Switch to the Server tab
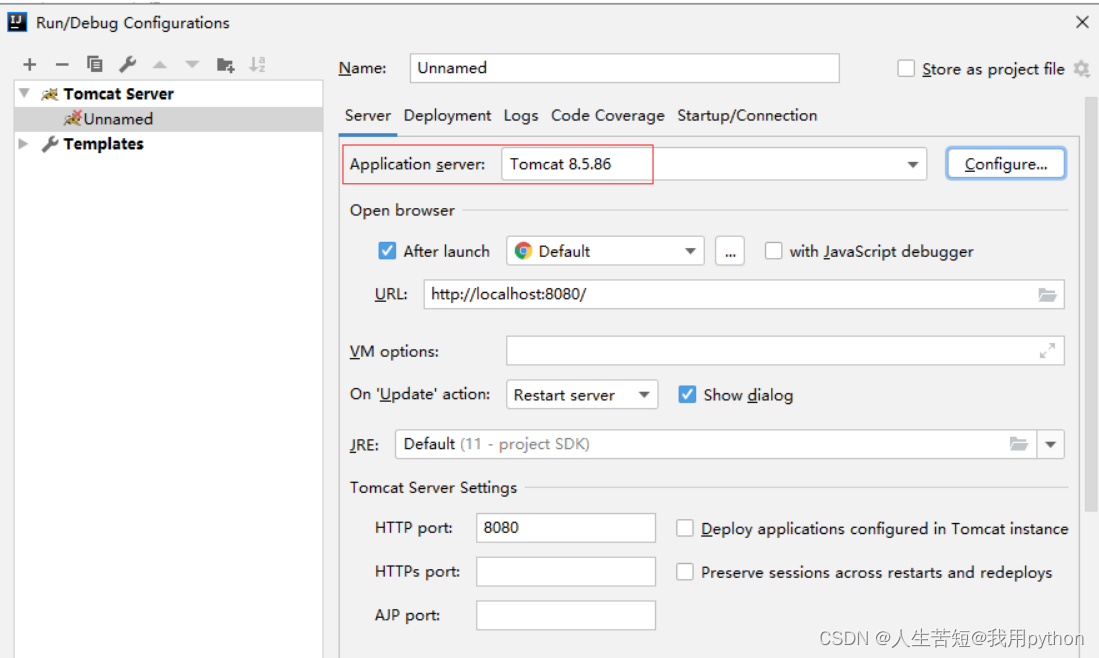This screenshot has width=1099, height=658. [368, 116]
